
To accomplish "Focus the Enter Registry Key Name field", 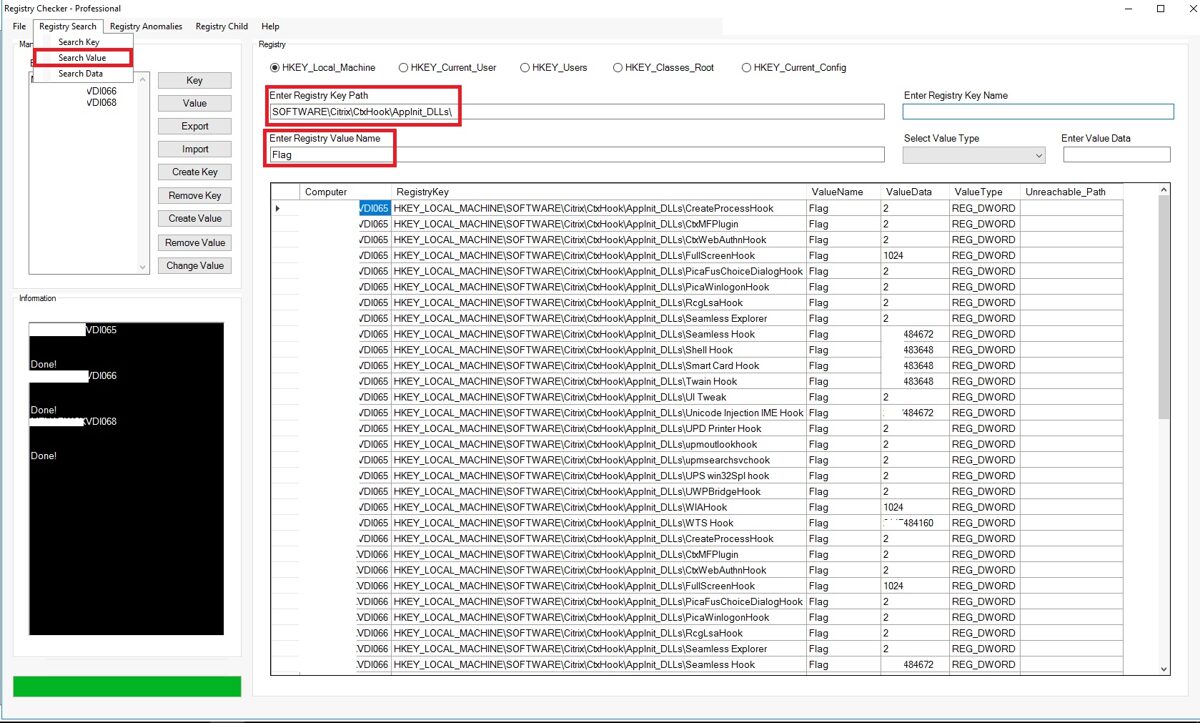I will (x=1038, y=112).
